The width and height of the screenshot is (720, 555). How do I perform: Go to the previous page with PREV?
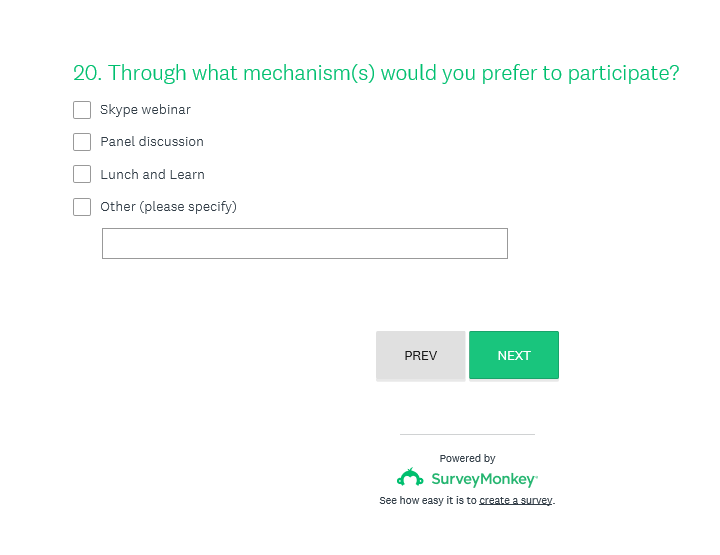(x=420, y=356)
